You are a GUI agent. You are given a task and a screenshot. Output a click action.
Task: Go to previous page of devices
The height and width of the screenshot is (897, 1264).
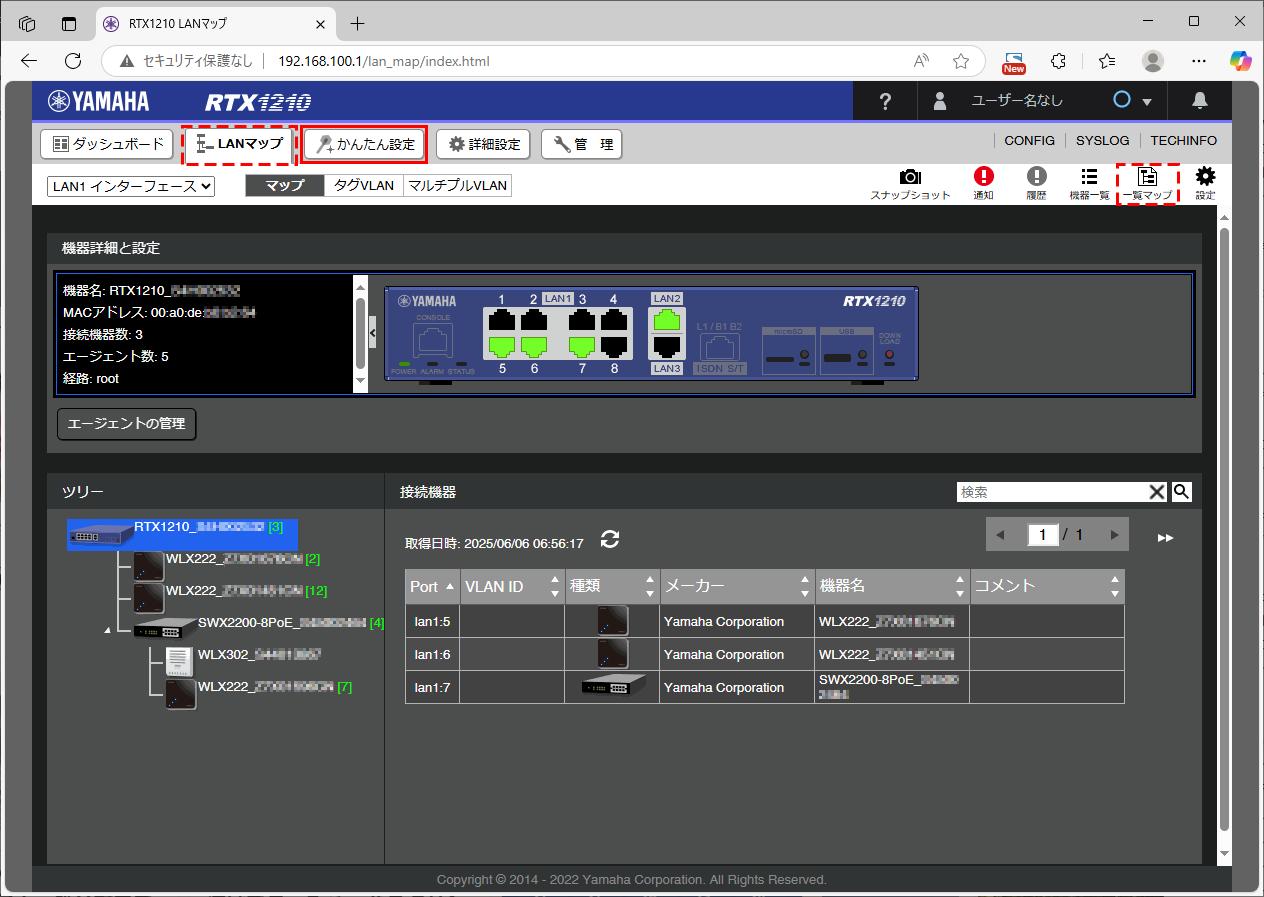[1000, 535]
